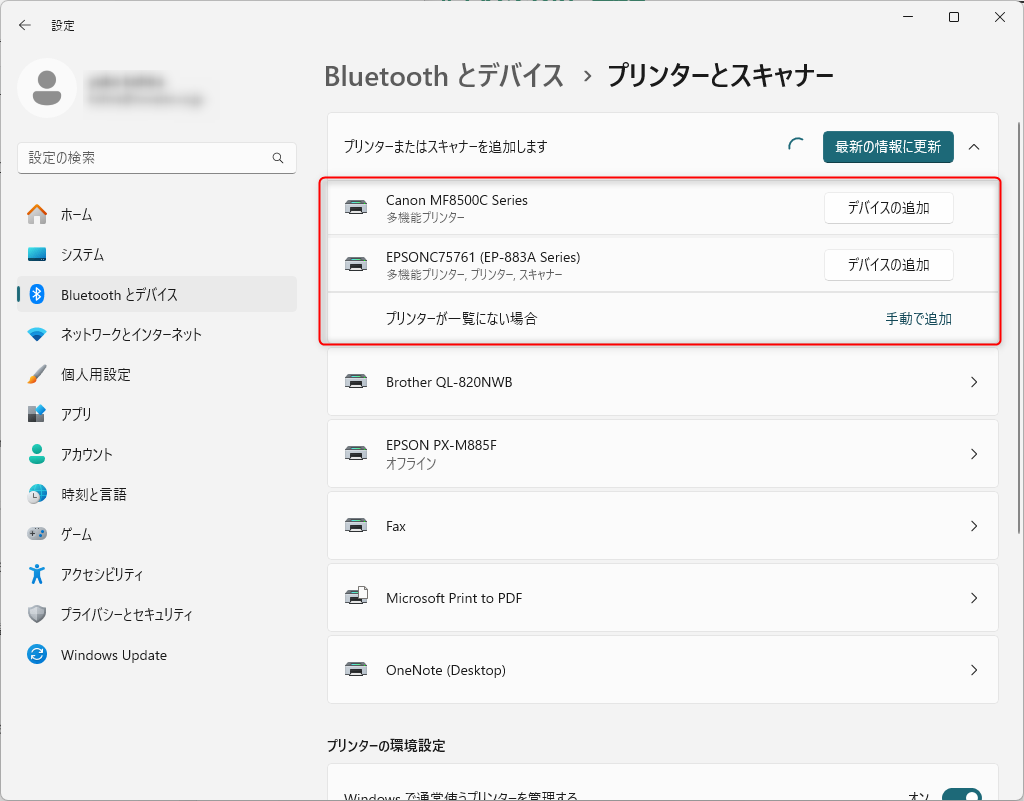Screen dimensions: 1024x801
Task: Click the 時刻と言語 globe clock icon
Action: [37, 494]
